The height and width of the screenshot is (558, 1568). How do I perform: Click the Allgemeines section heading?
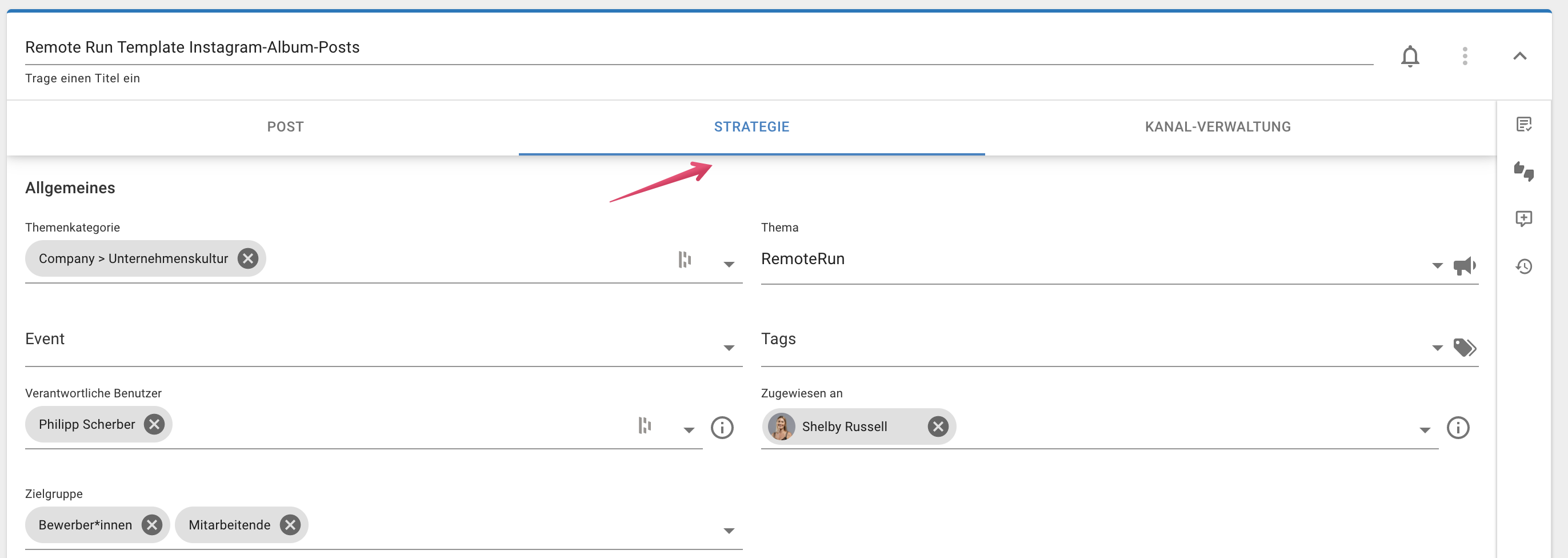[70, 188]
